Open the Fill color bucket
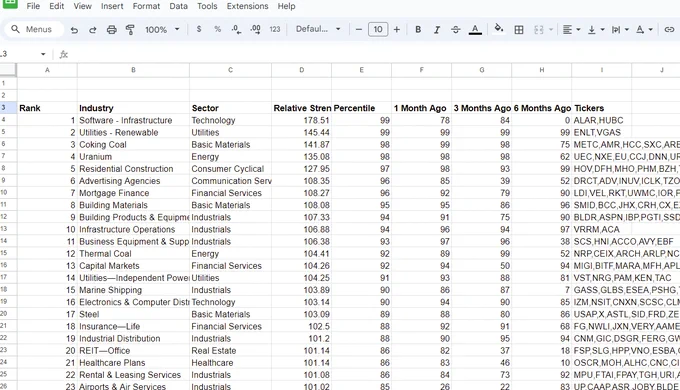Image resolution: width=680 pixels, height=390 pixels. 499,29
